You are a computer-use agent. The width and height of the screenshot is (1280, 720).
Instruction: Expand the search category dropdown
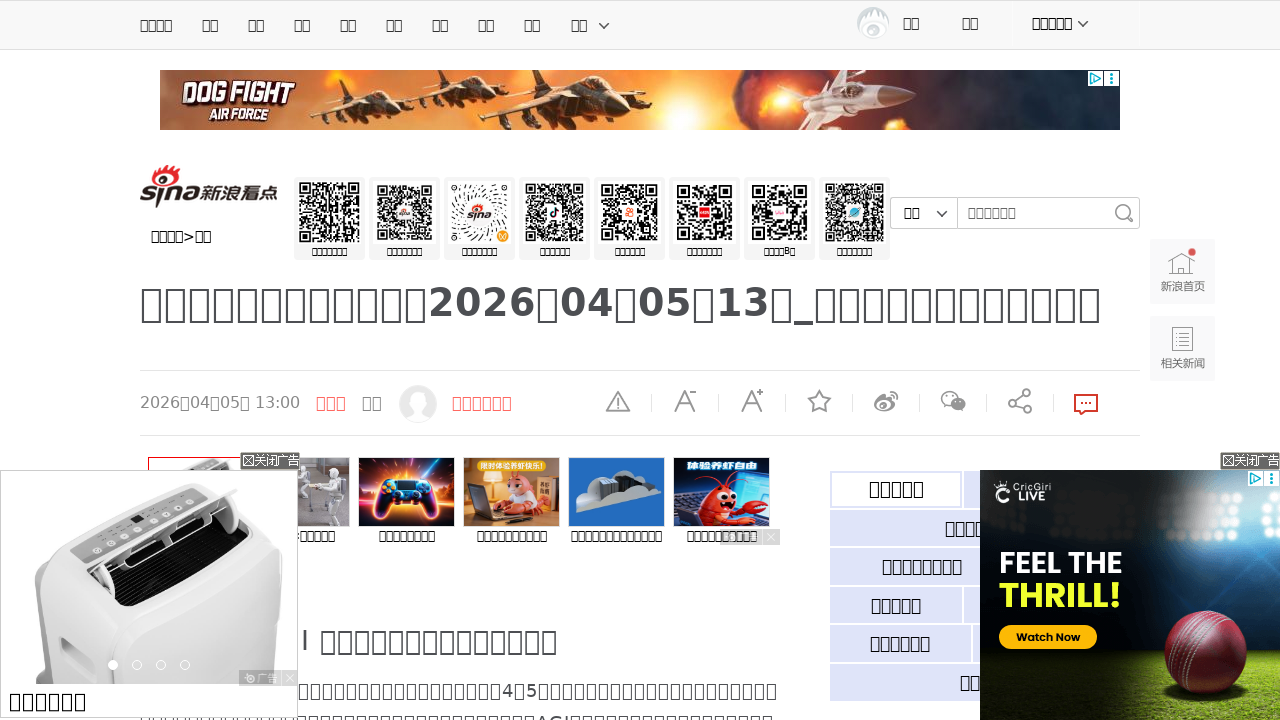(924, 213)
